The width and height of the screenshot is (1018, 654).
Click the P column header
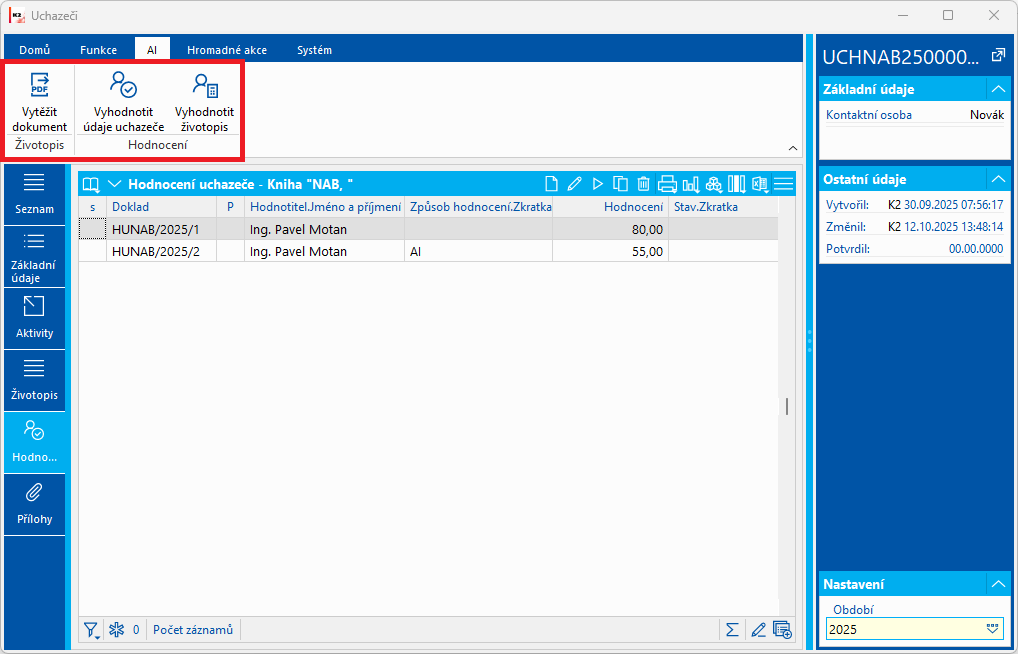tap(230, 207)
